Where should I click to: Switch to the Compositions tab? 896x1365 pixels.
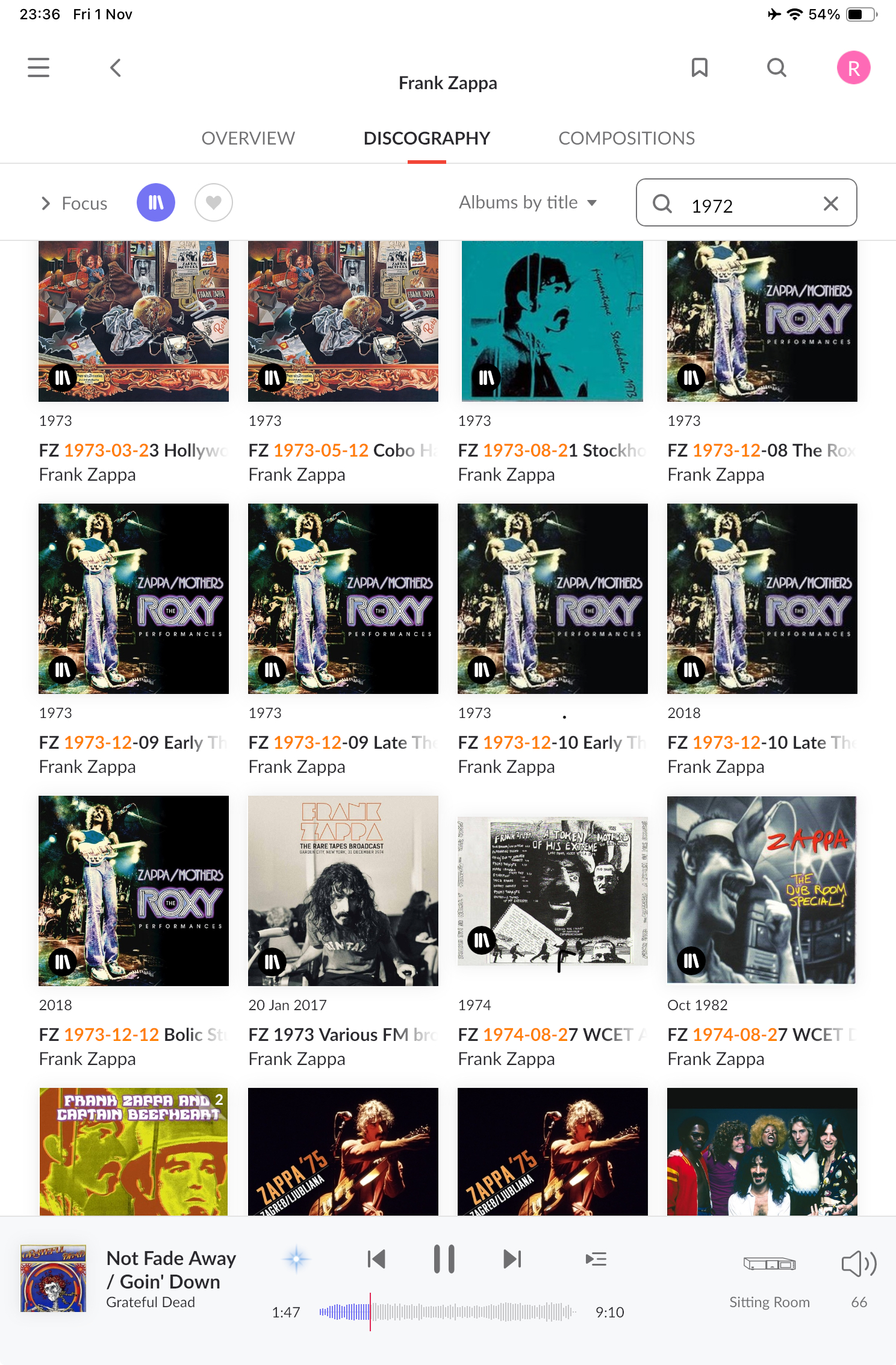click(626, 139)
